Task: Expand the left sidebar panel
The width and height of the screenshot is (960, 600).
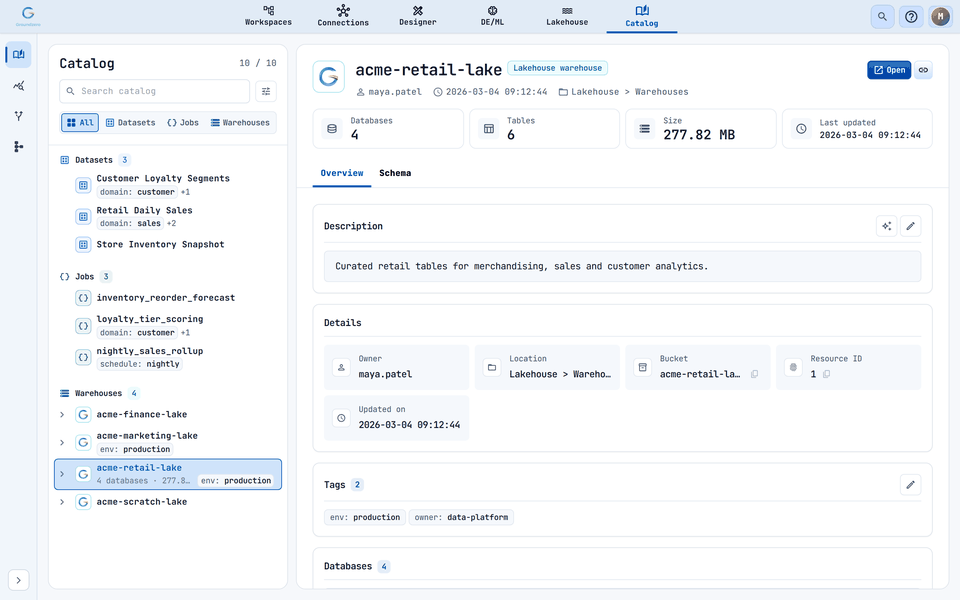Action: point(18,580)
